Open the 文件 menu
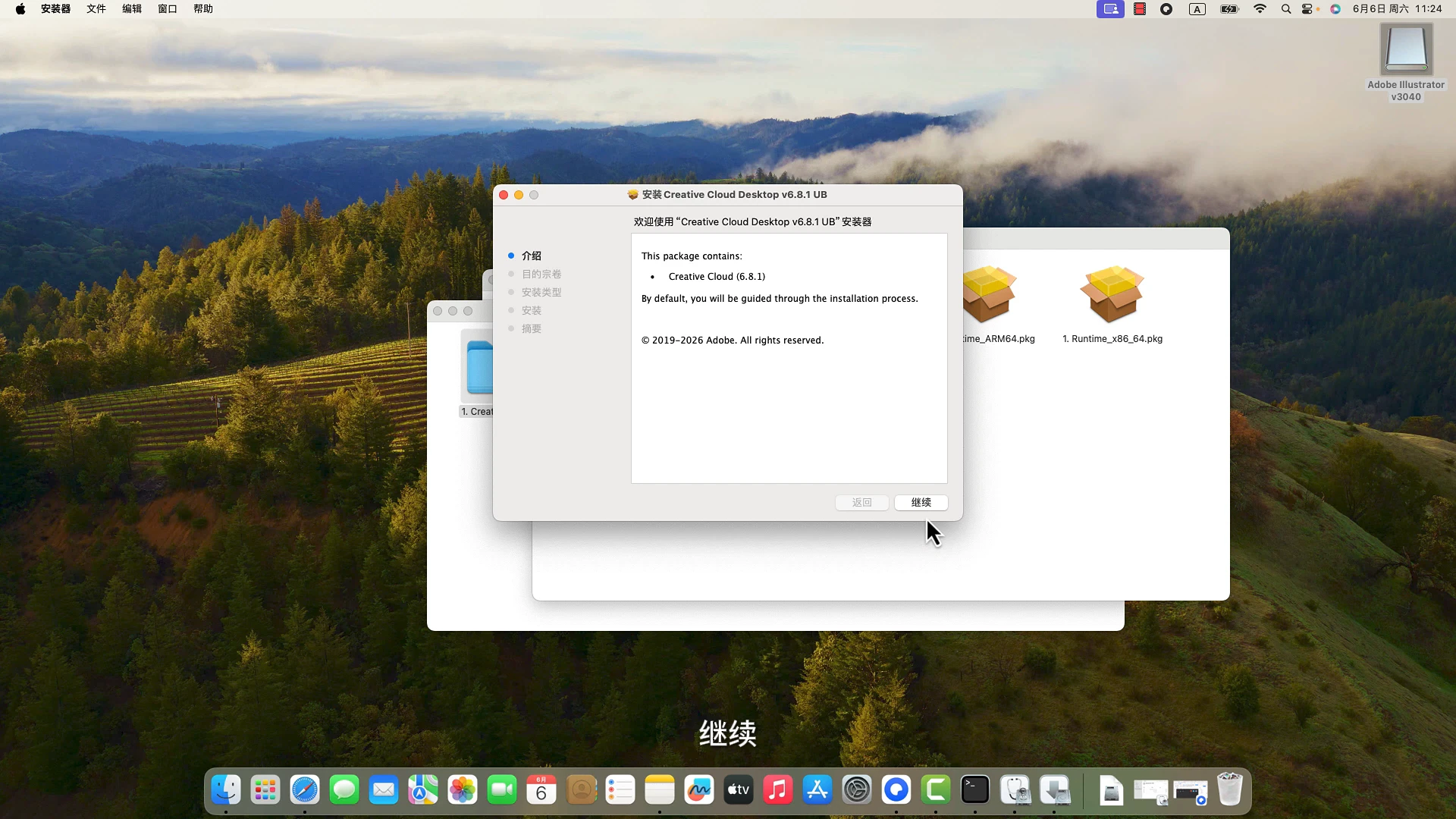 point(96,9)
